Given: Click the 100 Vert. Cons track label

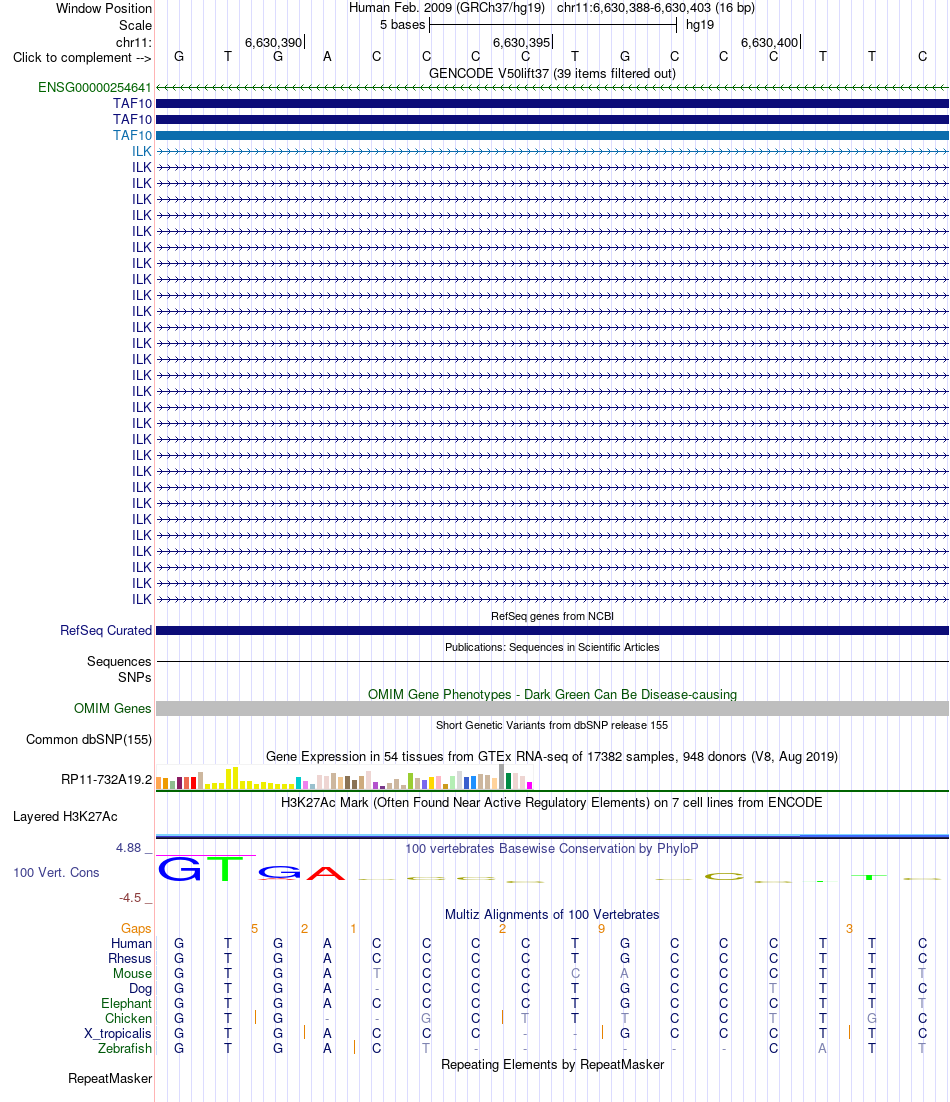Looking at the screenshot, I should pyautogui.click(x=56, y=872).
